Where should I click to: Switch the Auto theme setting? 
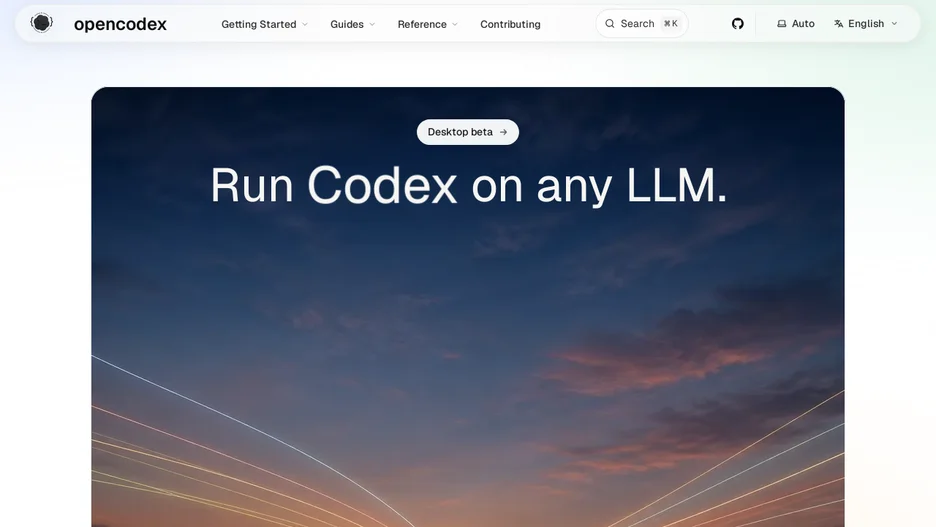795,24
